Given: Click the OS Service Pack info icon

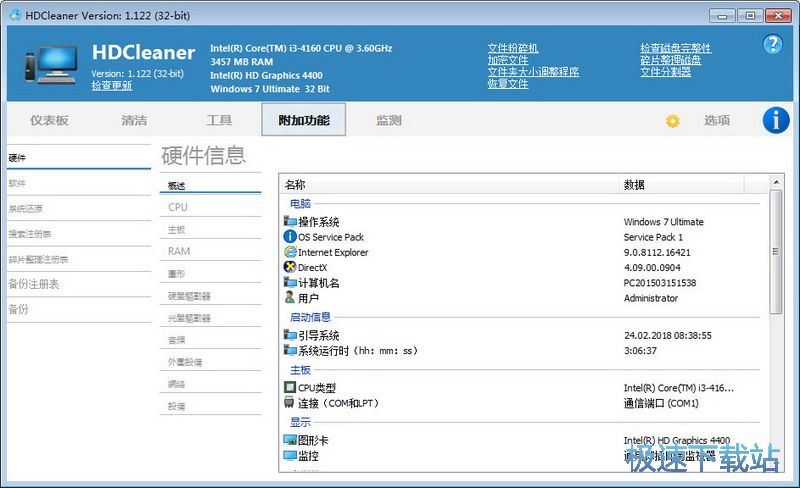Looking at the screenshot, I should pyautogui.click(x=290, y=237).
